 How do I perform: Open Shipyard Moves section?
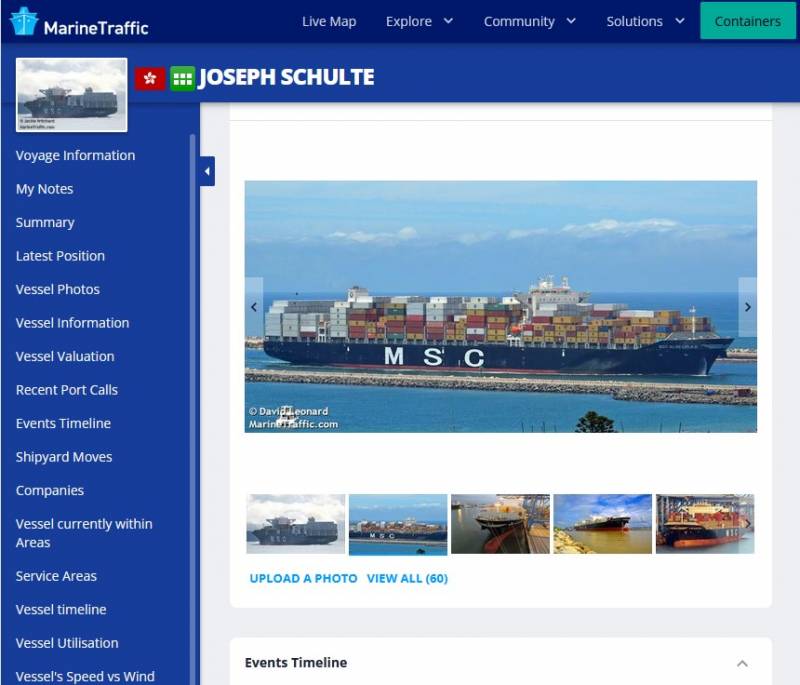(x=64, y=457)
